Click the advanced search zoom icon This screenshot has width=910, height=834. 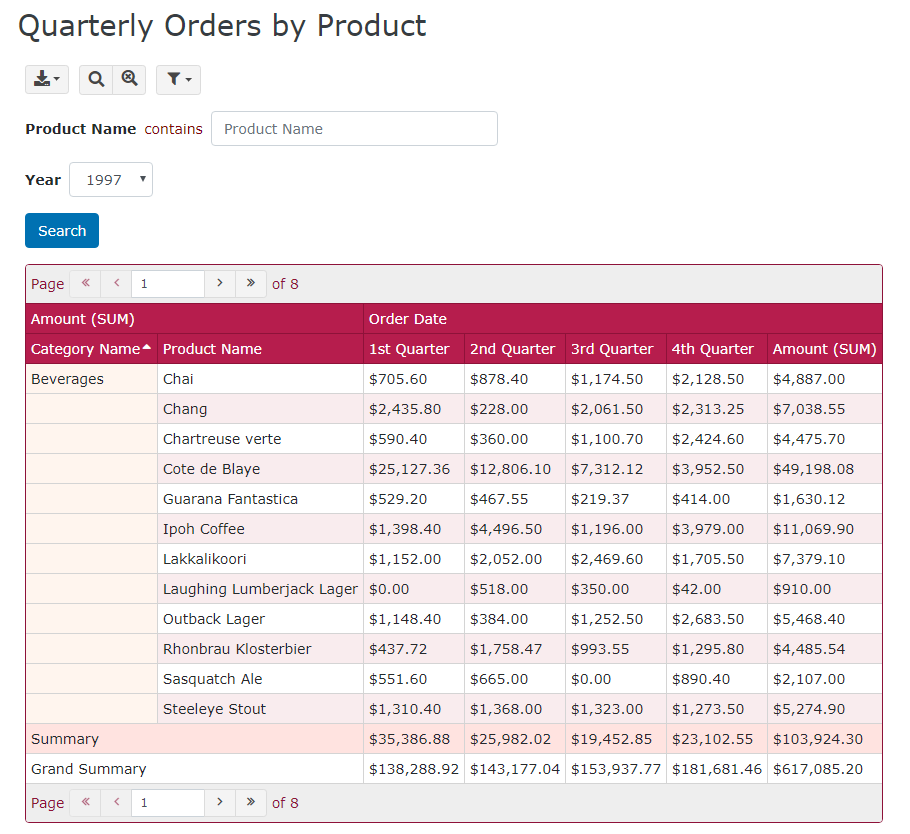click(130, 80)
